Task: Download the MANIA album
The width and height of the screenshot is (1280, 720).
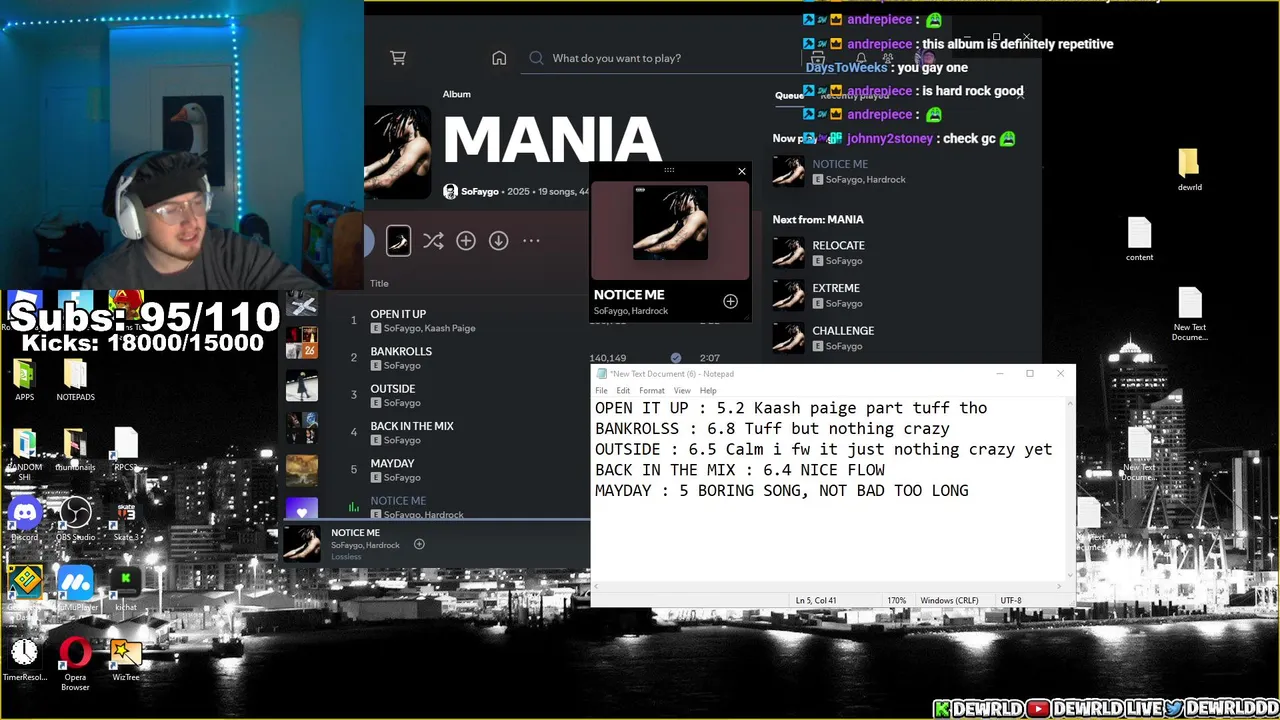Action: [x=498, y=241]
